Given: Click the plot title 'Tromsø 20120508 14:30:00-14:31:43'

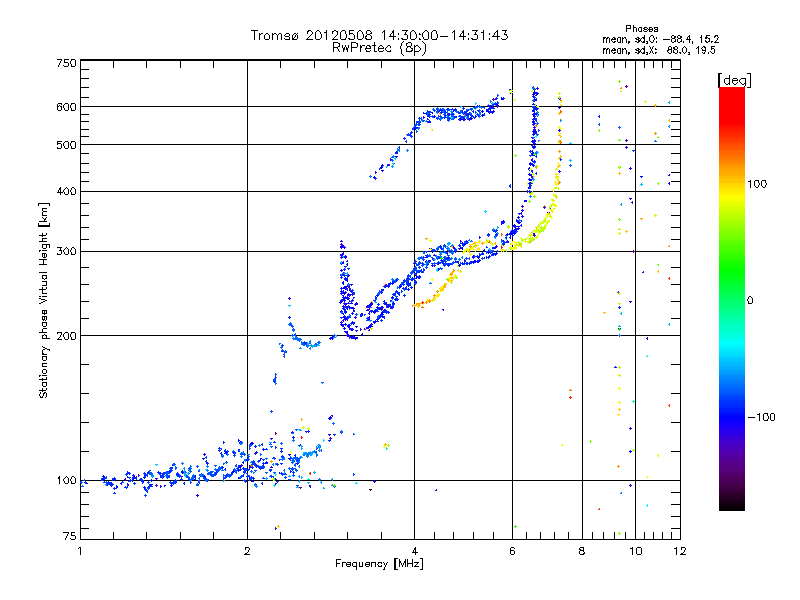Looking at the screenshot, I should click(x=379, y=35).
